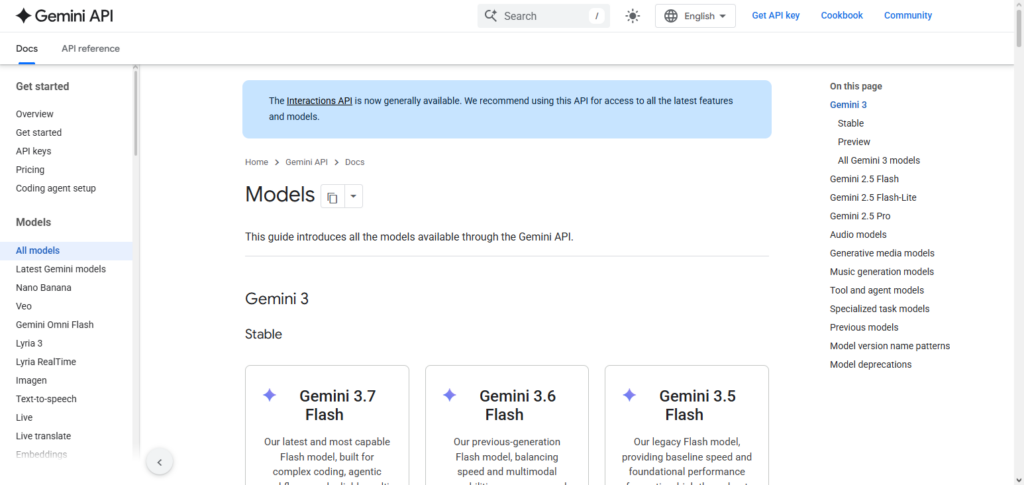Open API keys in the sidebar
The height and width of the screenshot is (485, 1024).
pos(33,151)
